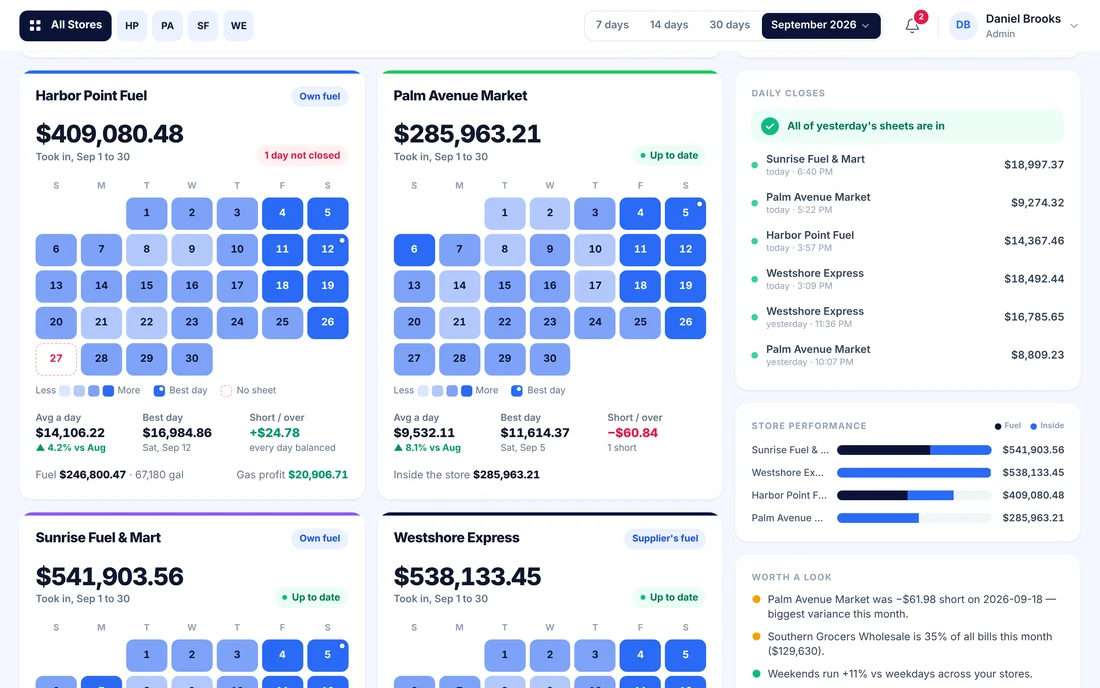Image resolution: width=1100 pixels, height=688 pixels.
Task: Open Harbor Point Fuel 3:57 PM close
Action: 908,241
